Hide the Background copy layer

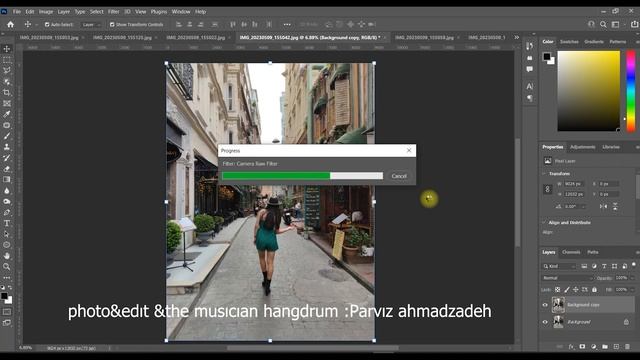click(x=545, y=305)
